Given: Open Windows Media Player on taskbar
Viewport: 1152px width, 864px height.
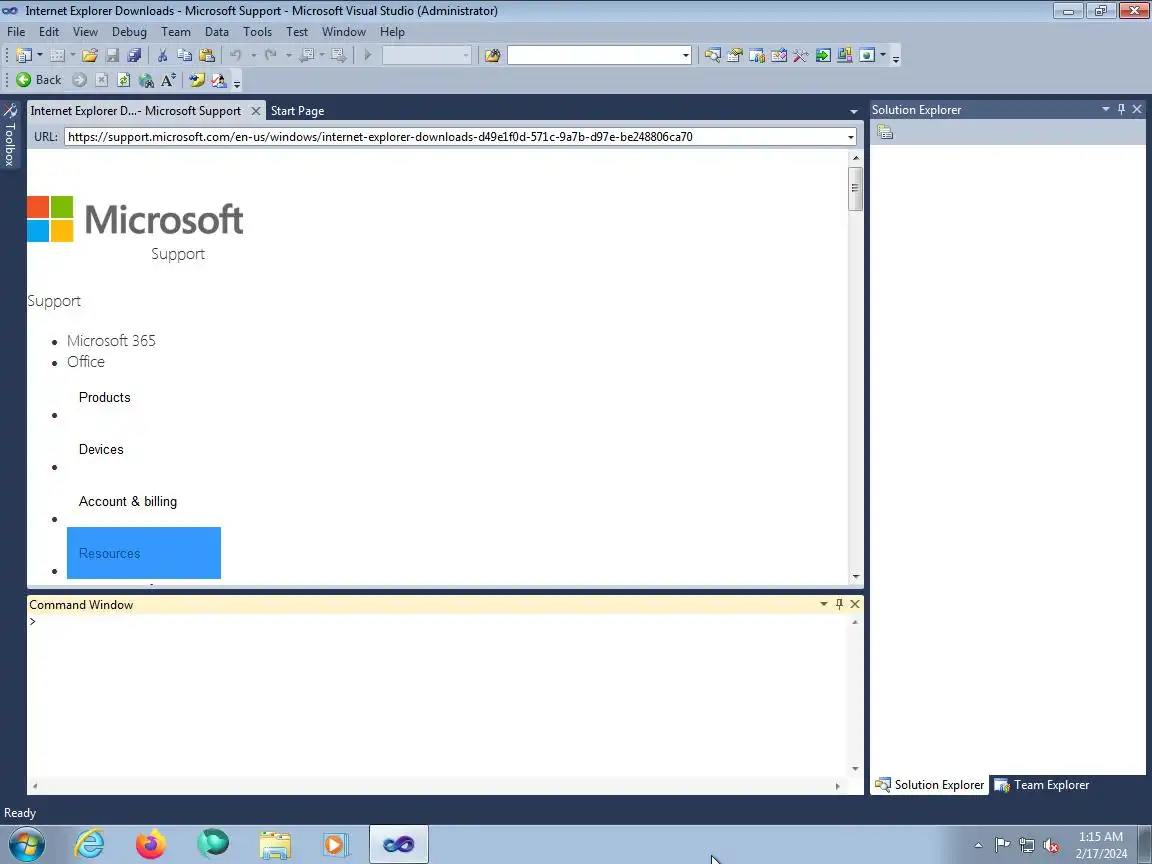Looking at the screenshot, I should click(x=334, y=843).
